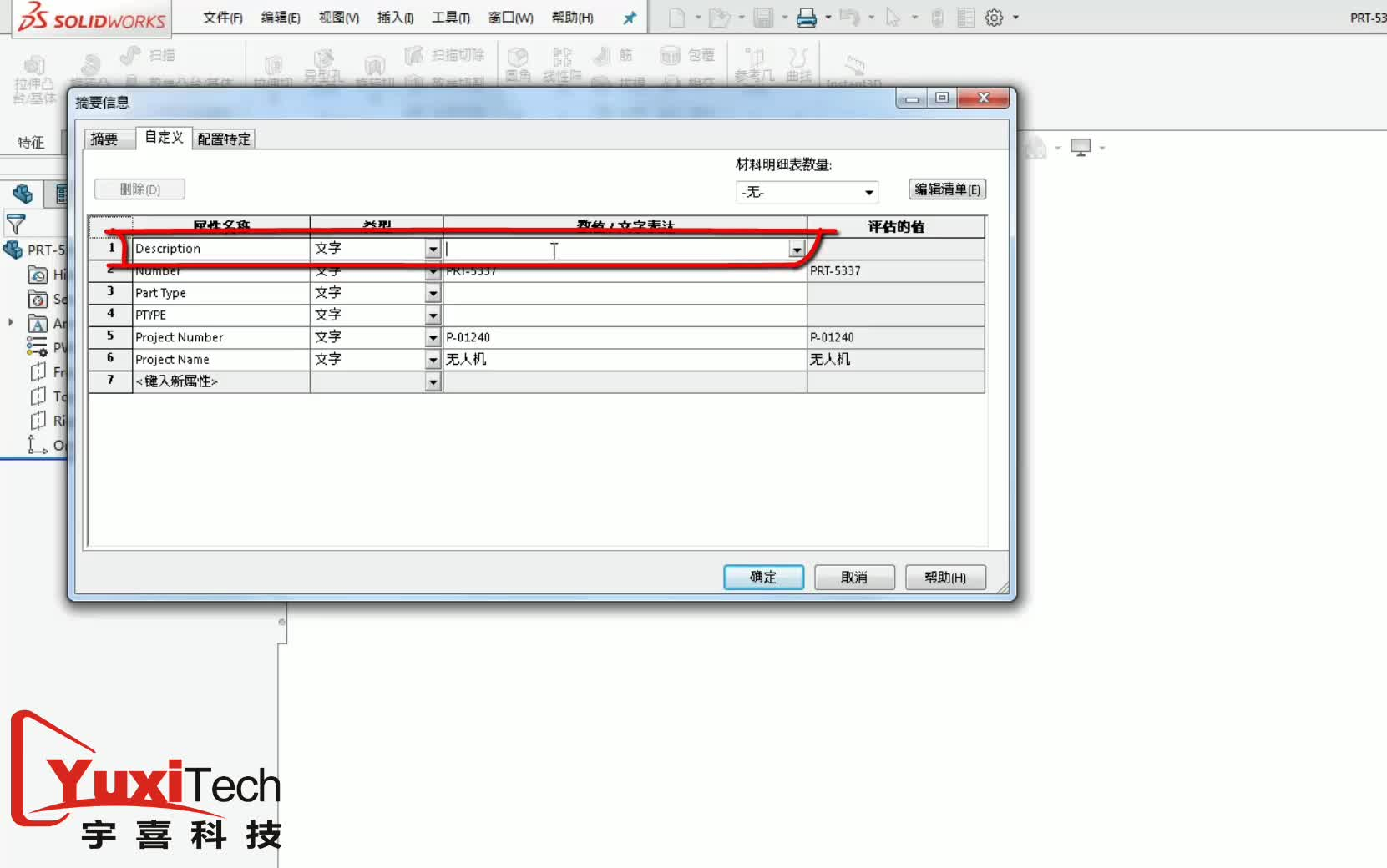Open the 视图(V) menu
The image size is (1387, 868).
(x=339, y=18)
